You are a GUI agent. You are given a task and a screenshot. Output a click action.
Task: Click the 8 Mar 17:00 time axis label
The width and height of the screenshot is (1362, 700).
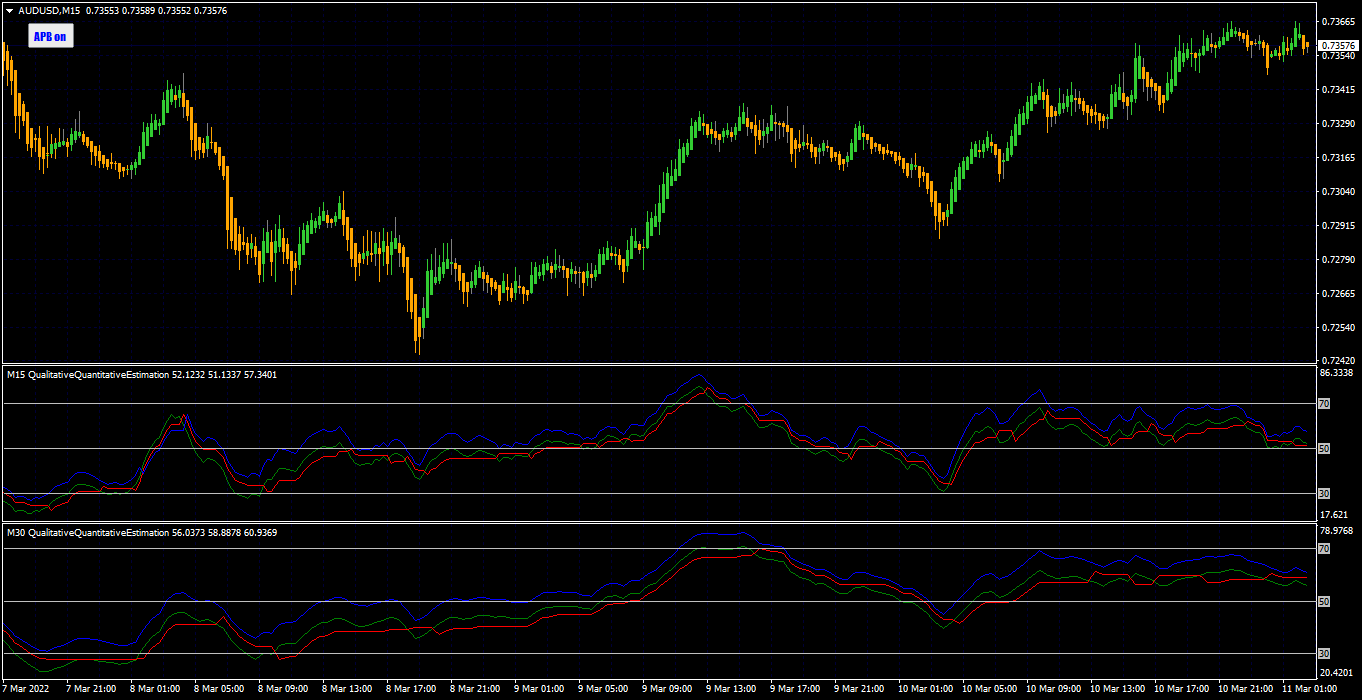(412, 689)
